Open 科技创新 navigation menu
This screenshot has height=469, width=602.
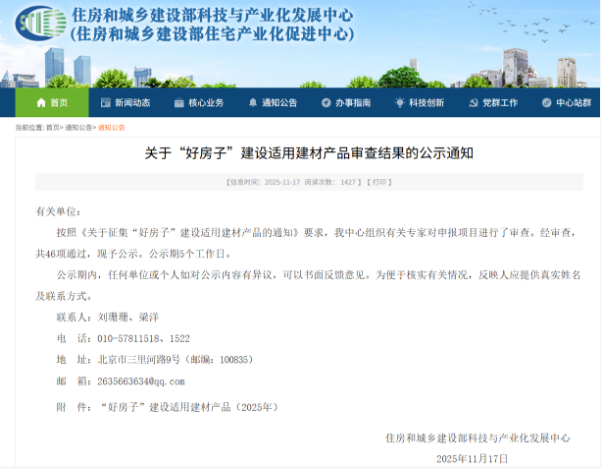click(x=427, y=103)
